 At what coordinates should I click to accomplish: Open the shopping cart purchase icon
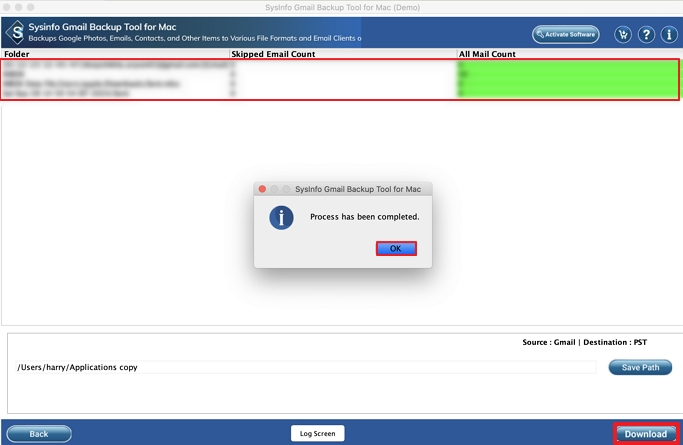(623, 34)
